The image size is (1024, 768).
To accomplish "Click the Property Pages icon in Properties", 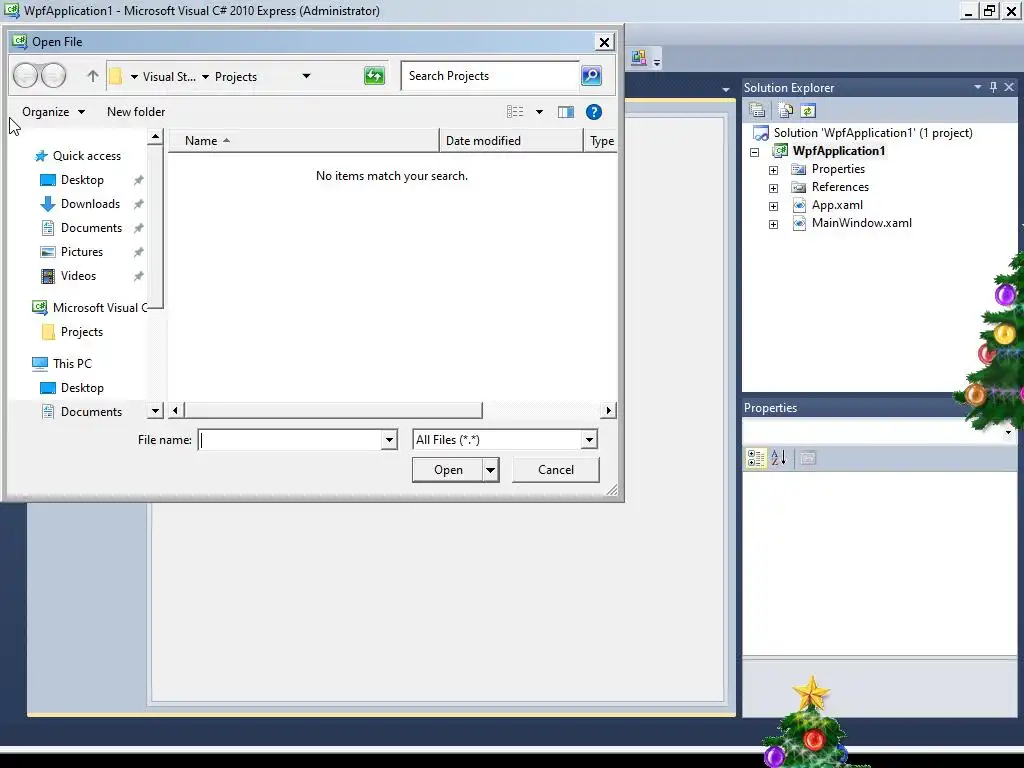I will pos(807,458).
